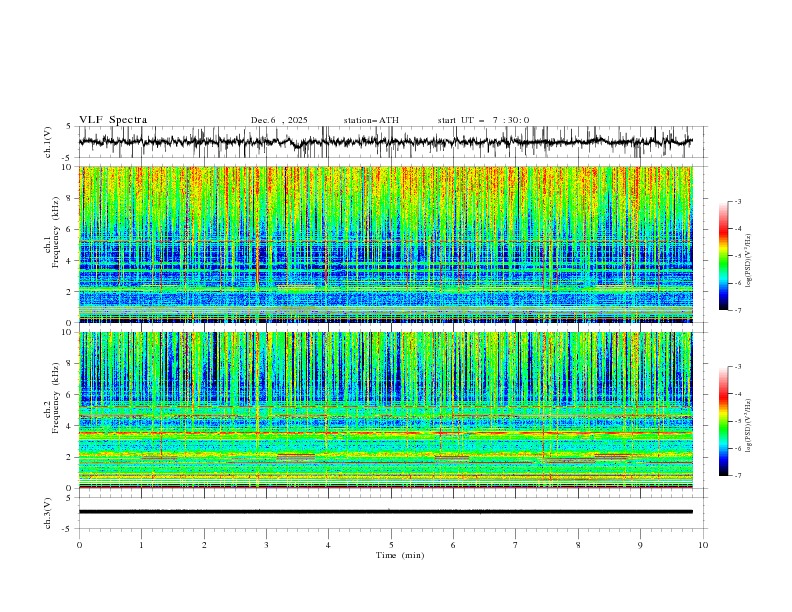Click the ch.1 frequency axis "4" tick label
Screen dimensions: 792x612
pyautogui.click(x=70, y=261)
